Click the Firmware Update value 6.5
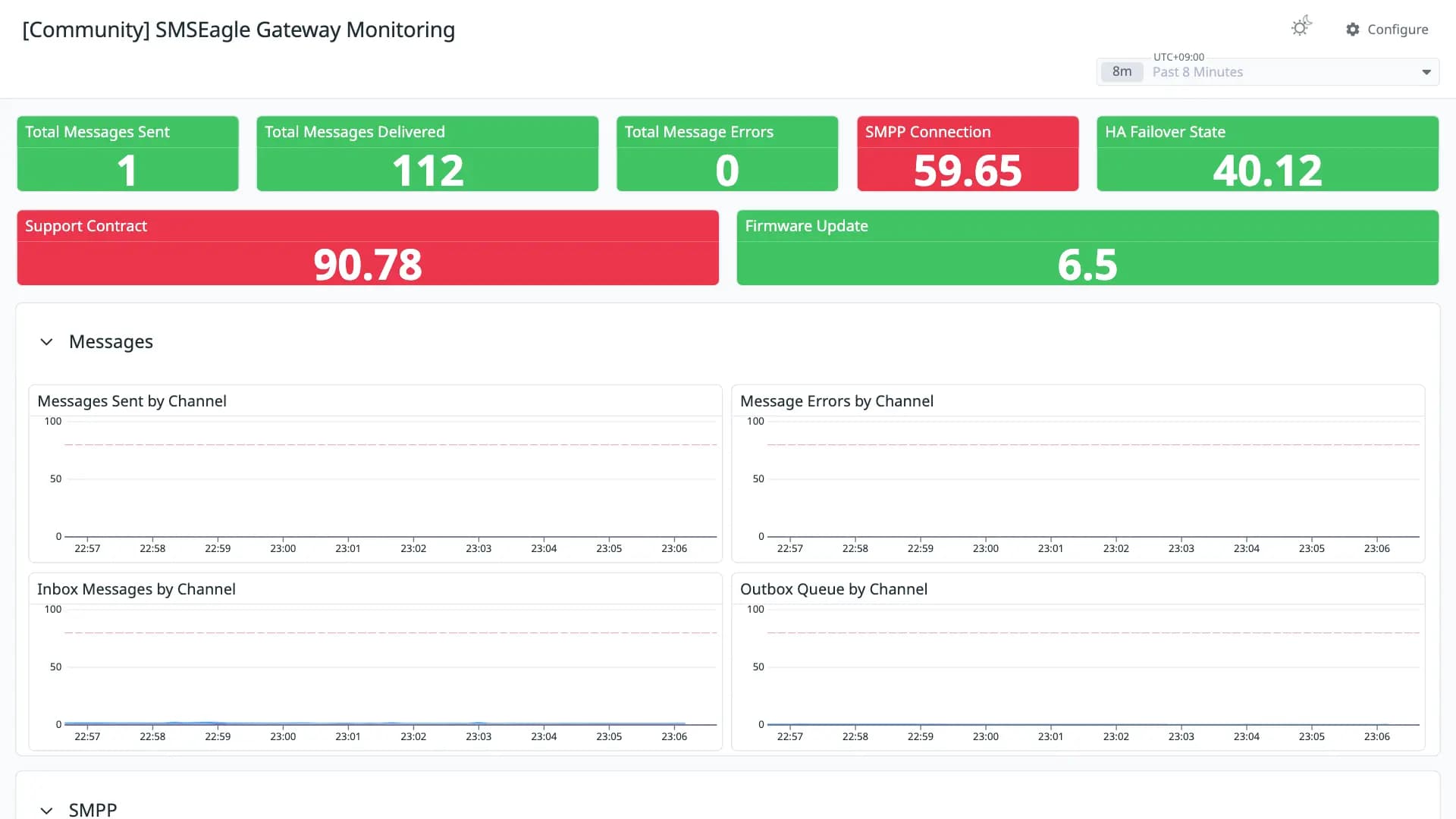Screen dimensions: 1456x819 [1087, 265]
